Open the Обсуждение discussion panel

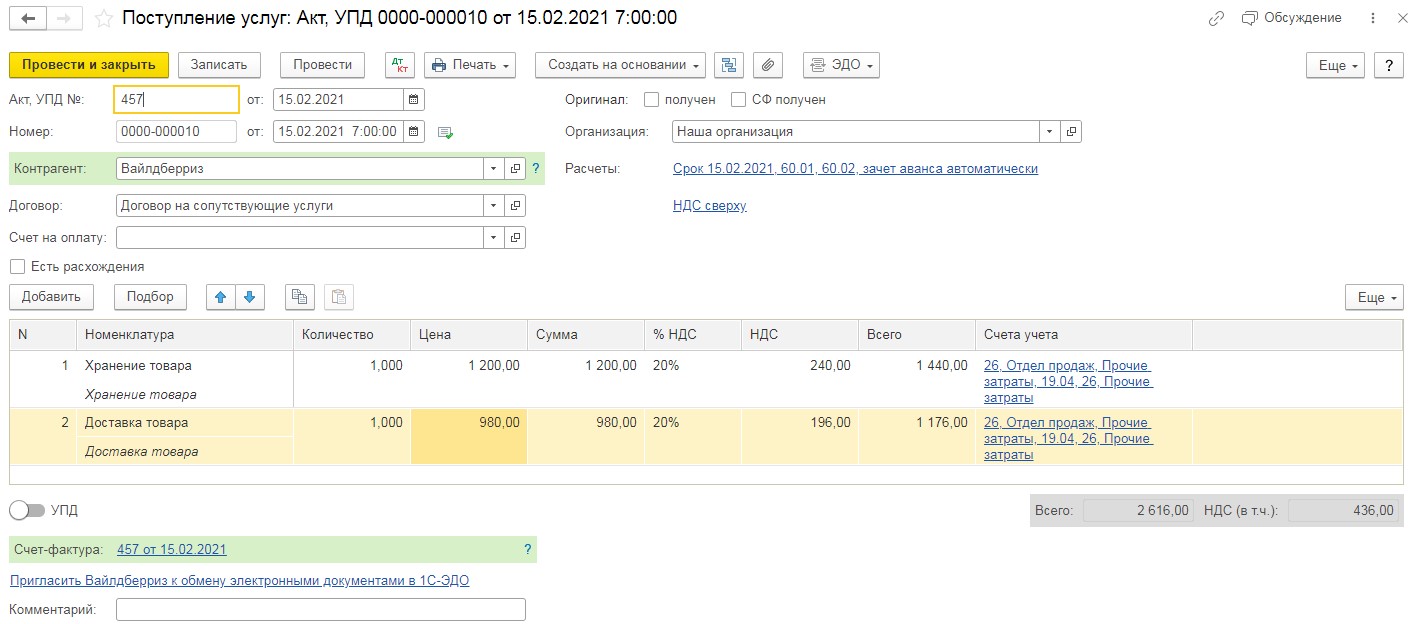[1291, 18]
